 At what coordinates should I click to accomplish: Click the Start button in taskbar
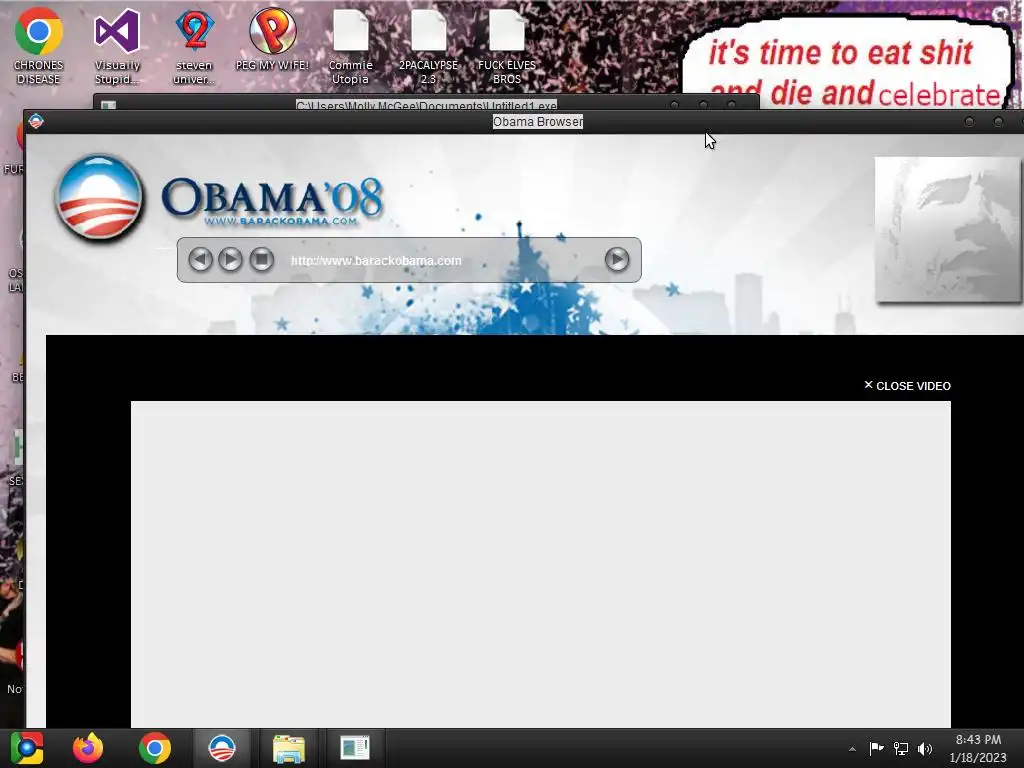click(x=27, y=748)
